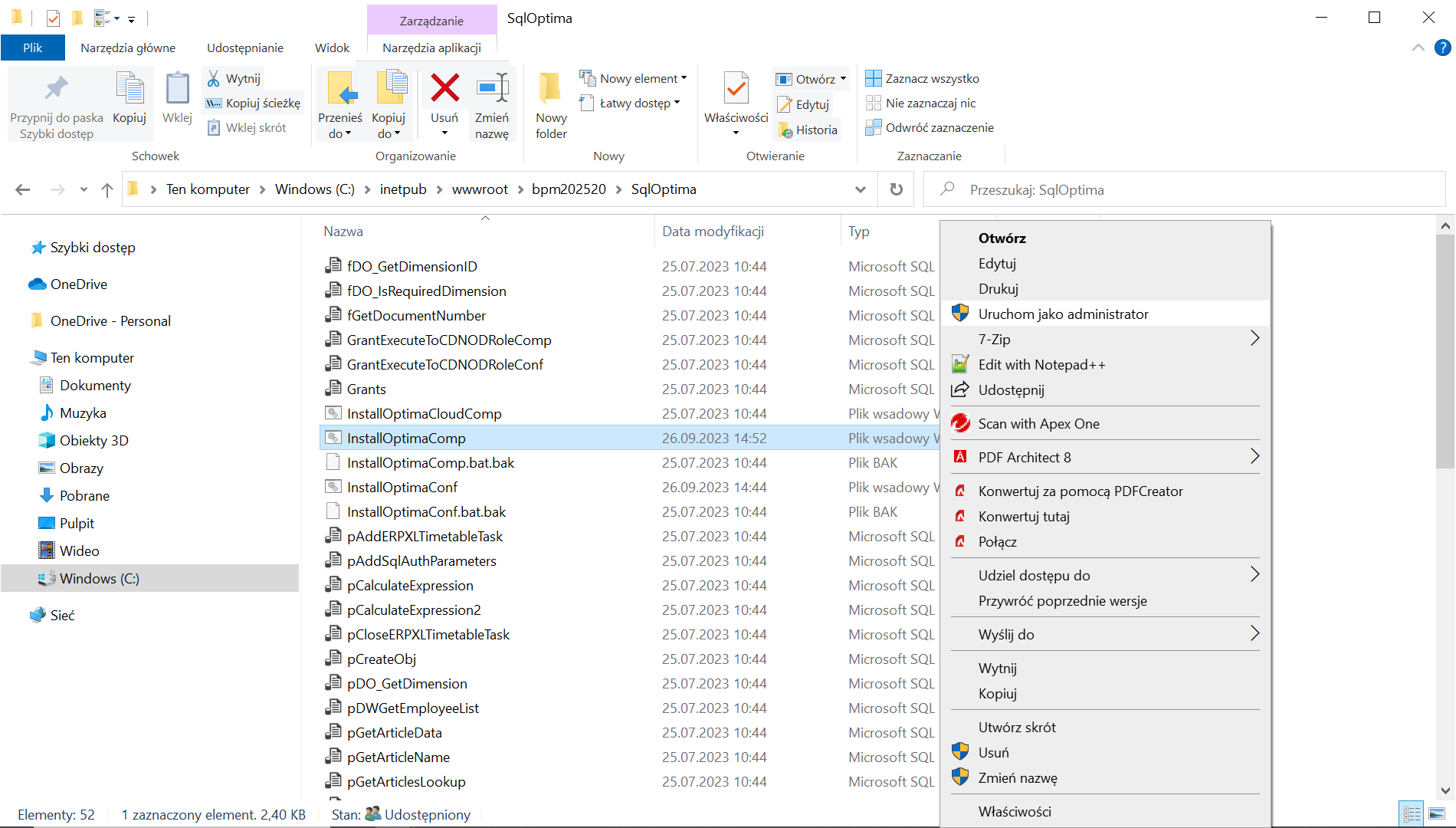The width and height of the screenshot is (1456, 828).
Task: Click the Historia ribbon button
Action: [808, 130]
